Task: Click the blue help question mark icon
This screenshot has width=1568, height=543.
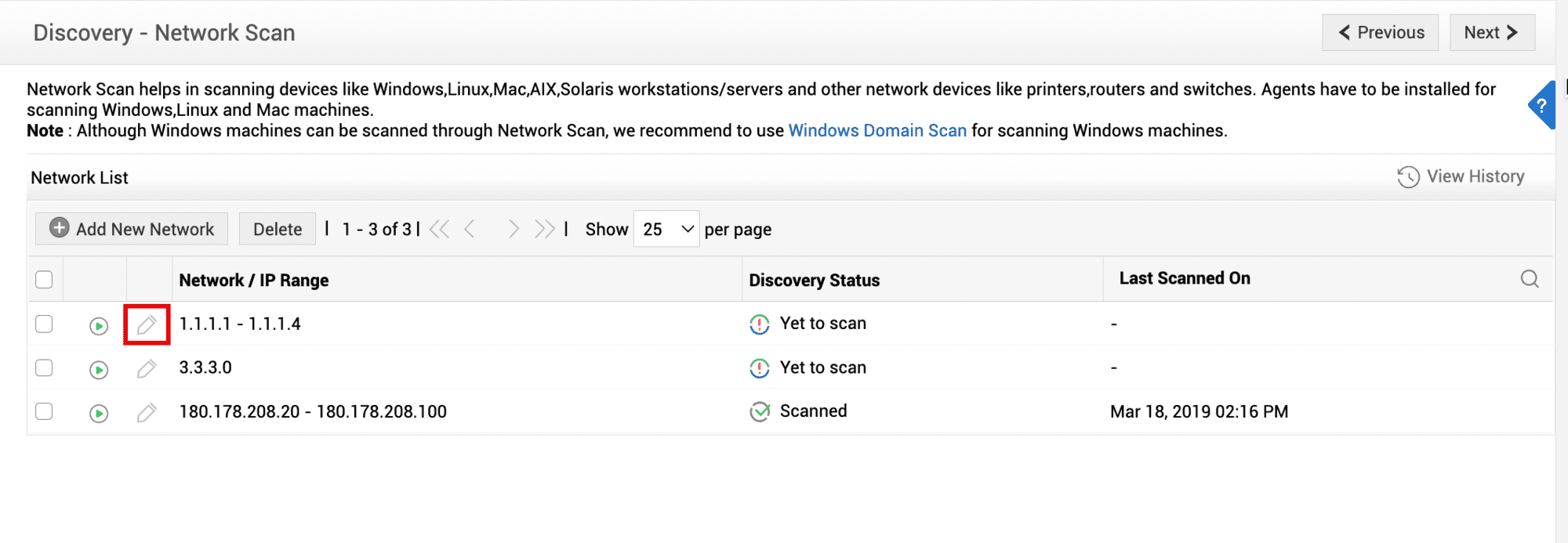Action: coord(1541,105)
